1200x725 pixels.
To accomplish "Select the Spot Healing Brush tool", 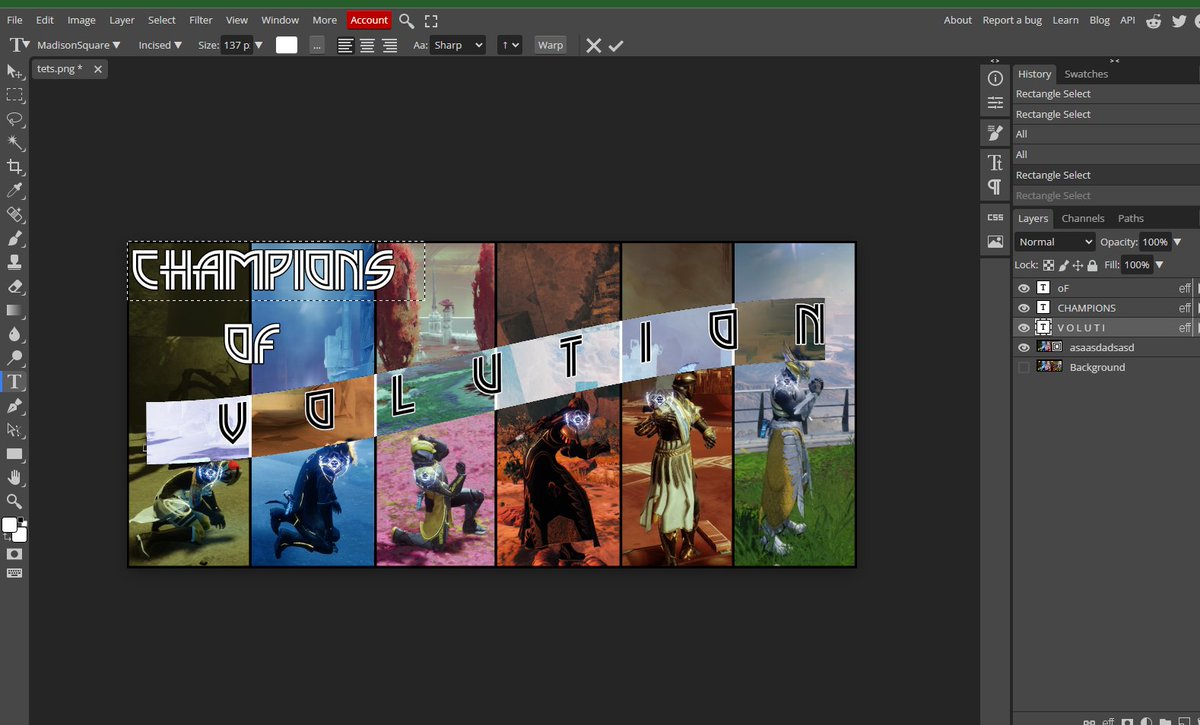I will 14,215.
